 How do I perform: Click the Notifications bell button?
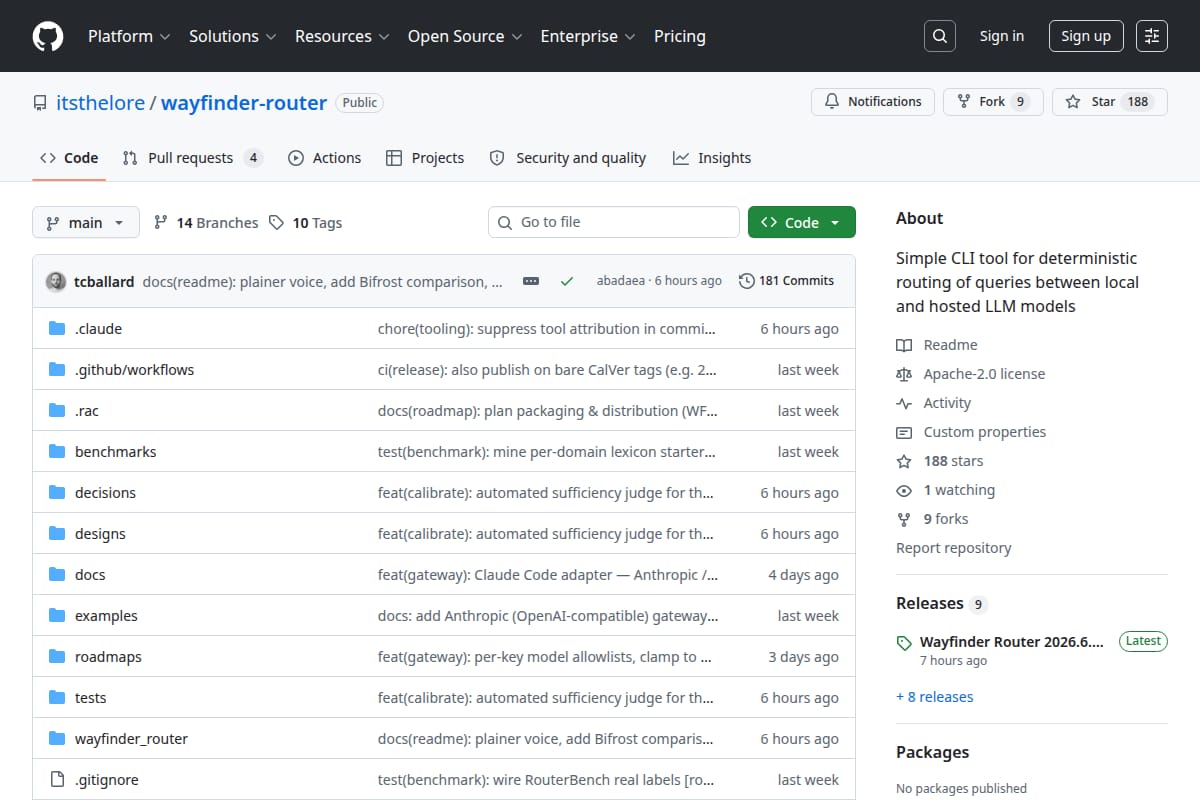873,102
